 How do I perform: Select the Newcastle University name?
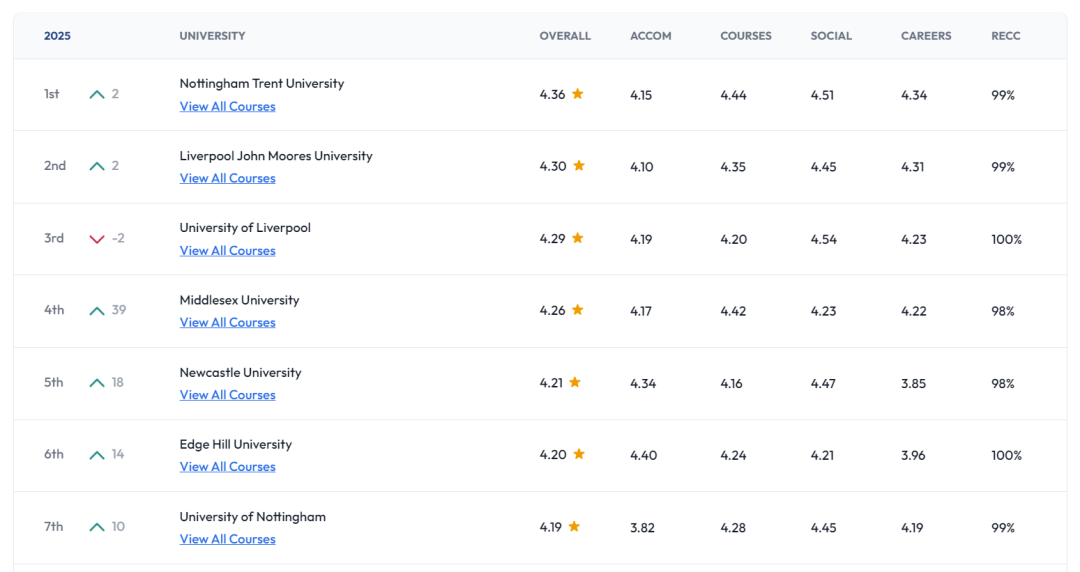pyautogui.click(x=240, y=372)
